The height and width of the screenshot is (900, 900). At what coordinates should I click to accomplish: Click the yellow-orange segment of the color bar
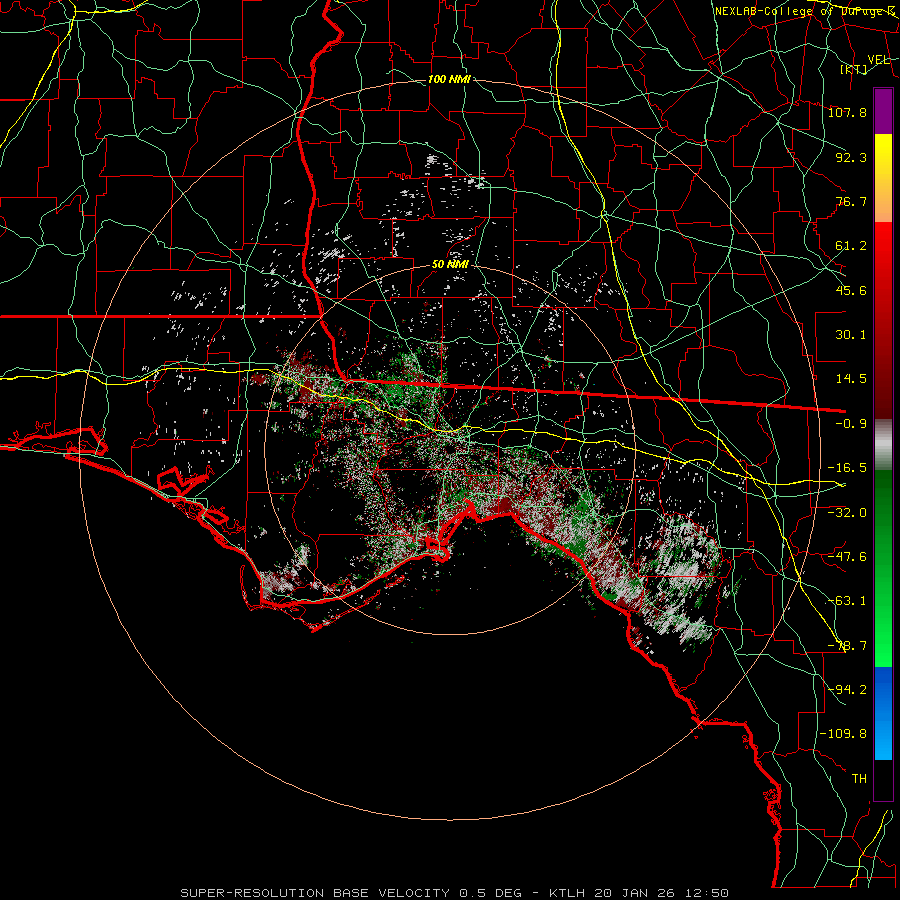coord(883,178)
